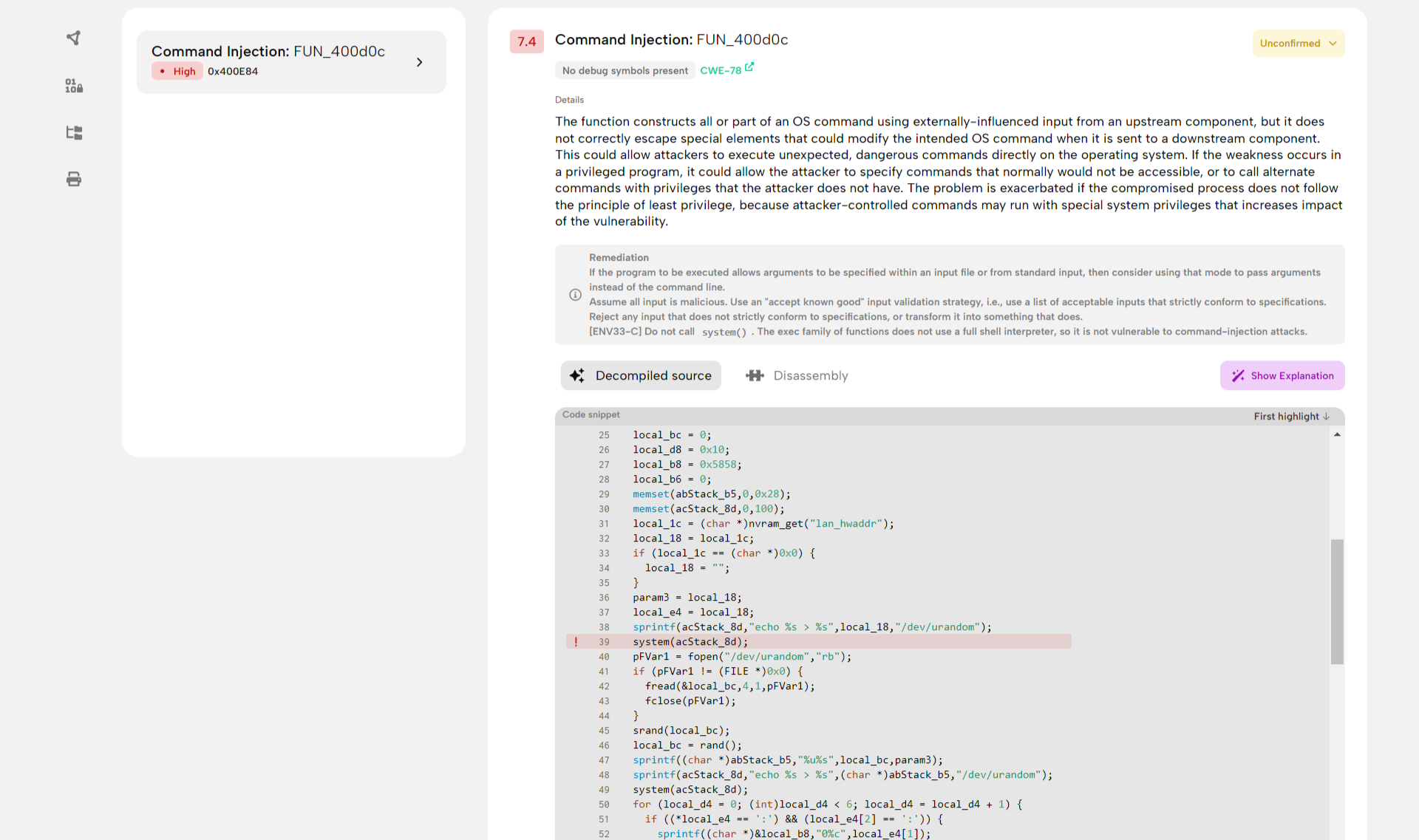
Task: Follow the CWE-78 link
Action: tap(722, 70)
